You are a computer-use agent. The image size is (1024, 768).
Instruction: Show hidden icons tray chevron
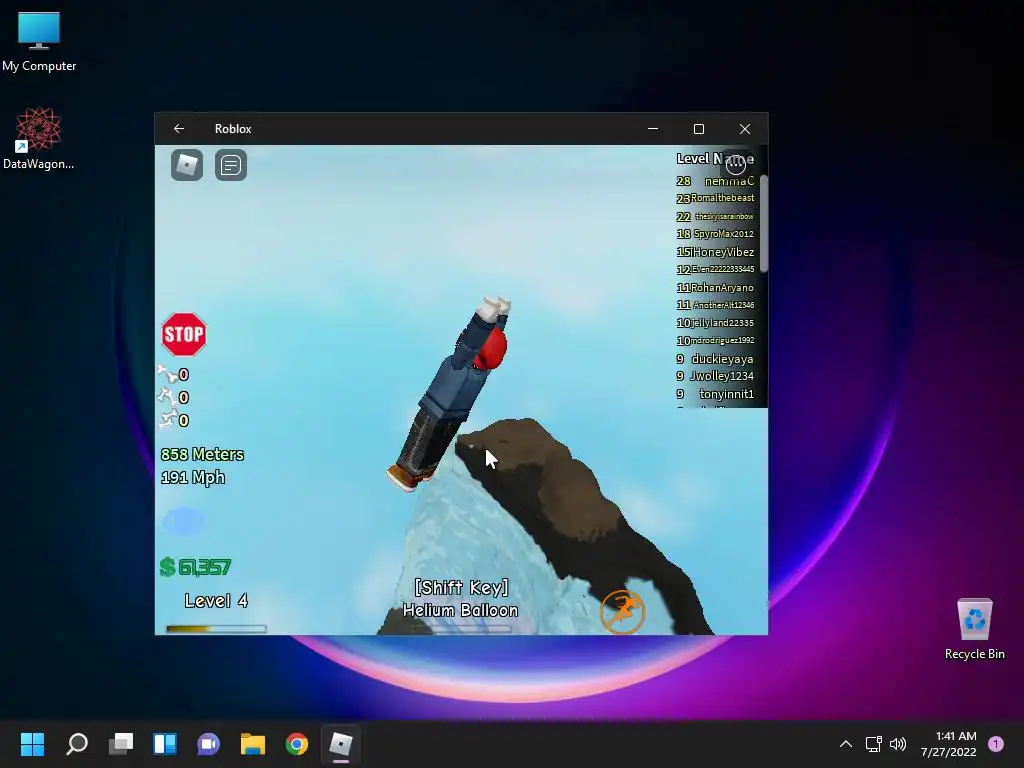[846, 744]
